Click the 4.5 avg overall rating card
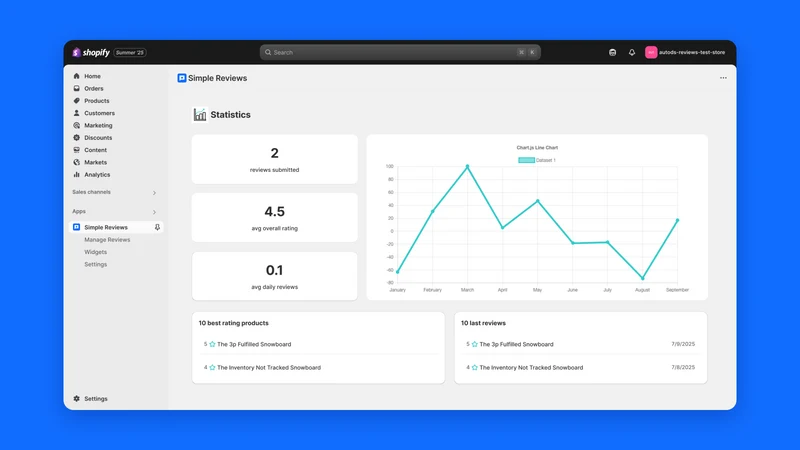This screenshot has width=800, height=450. point(274,217)
